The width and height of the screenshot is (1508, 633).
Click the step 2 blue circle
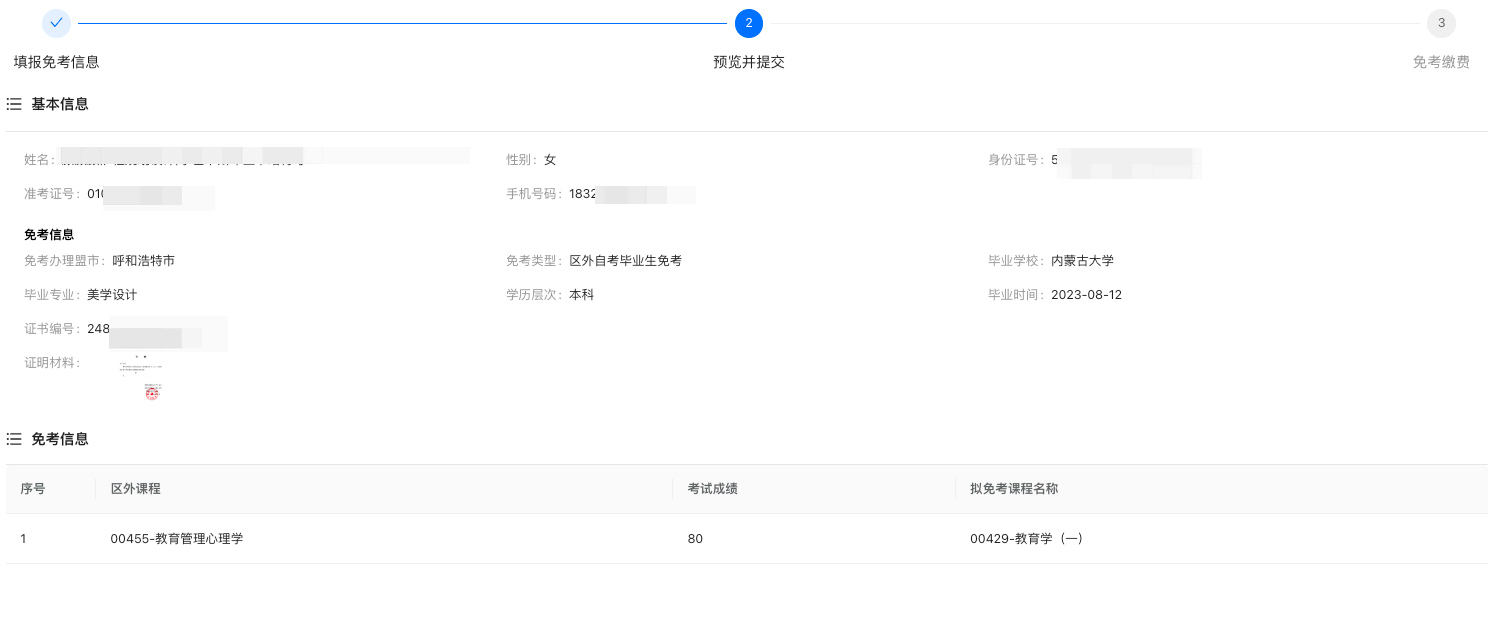point(748,23)
